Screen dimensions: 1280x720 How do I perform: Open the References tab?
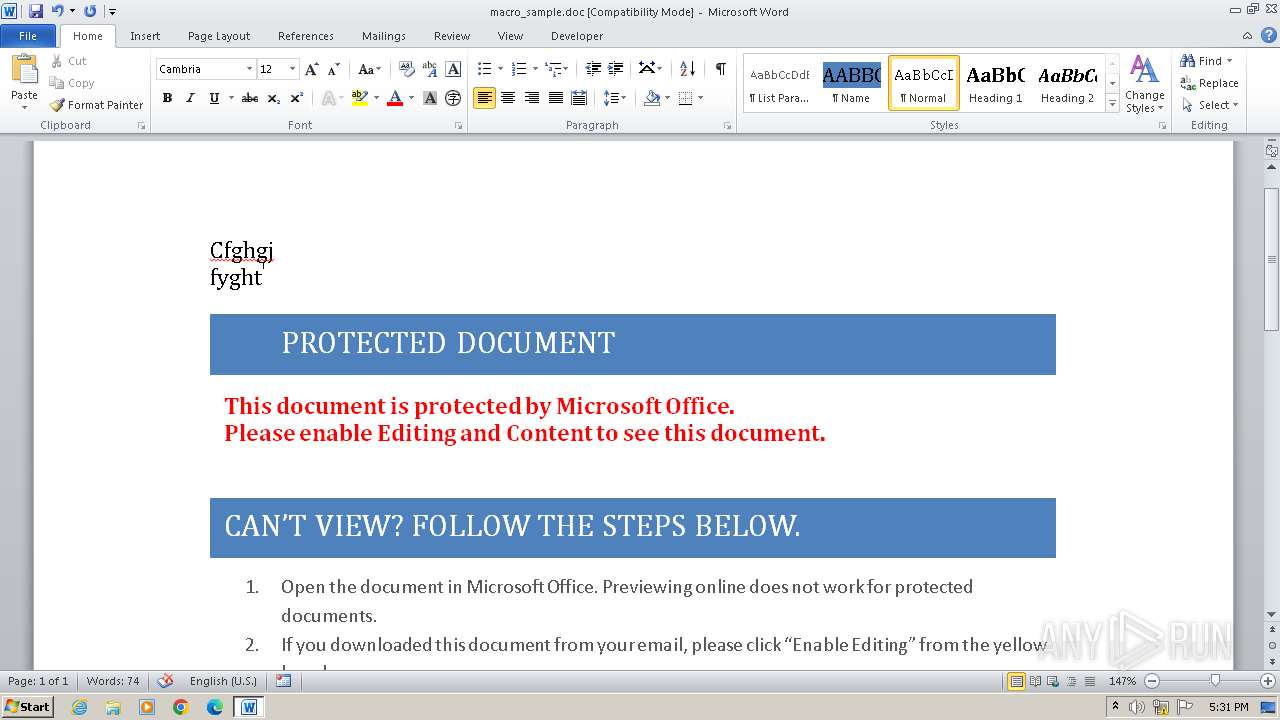click(x=306, y=36)
